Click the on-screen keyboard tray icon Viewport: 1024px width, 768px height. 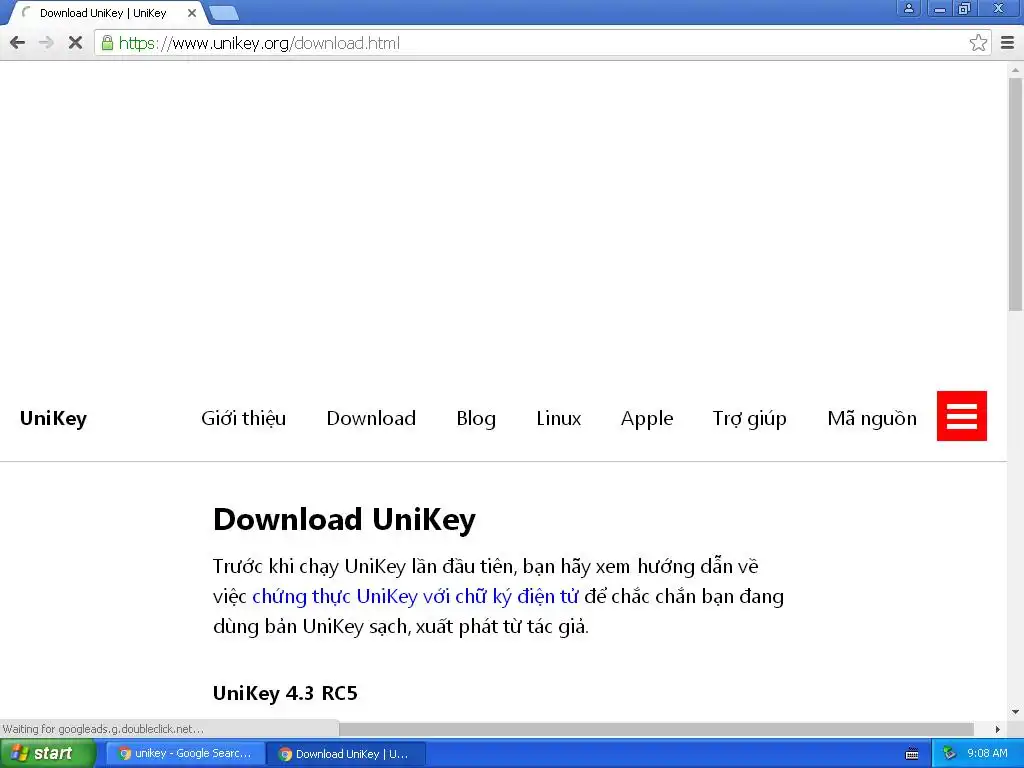pos(912,754)
